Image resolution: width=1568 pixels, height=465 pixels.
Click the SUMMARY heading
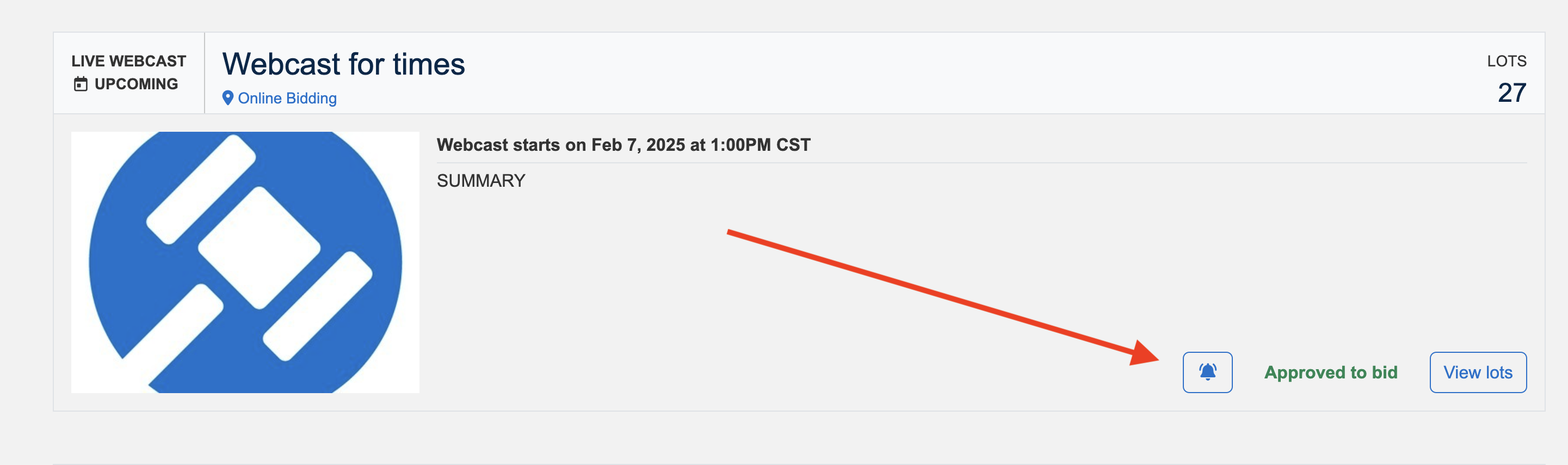pyautogui.click(x=480, y=180)
